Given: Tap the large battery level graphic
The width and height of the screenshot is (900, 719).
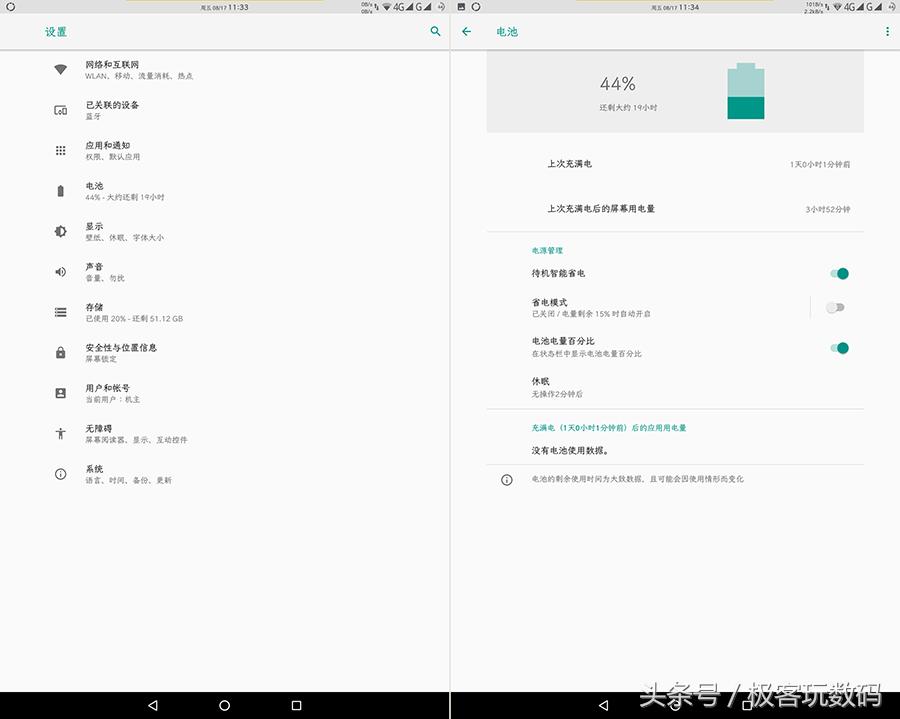Looking at the screenshot, I should [746, 91].
